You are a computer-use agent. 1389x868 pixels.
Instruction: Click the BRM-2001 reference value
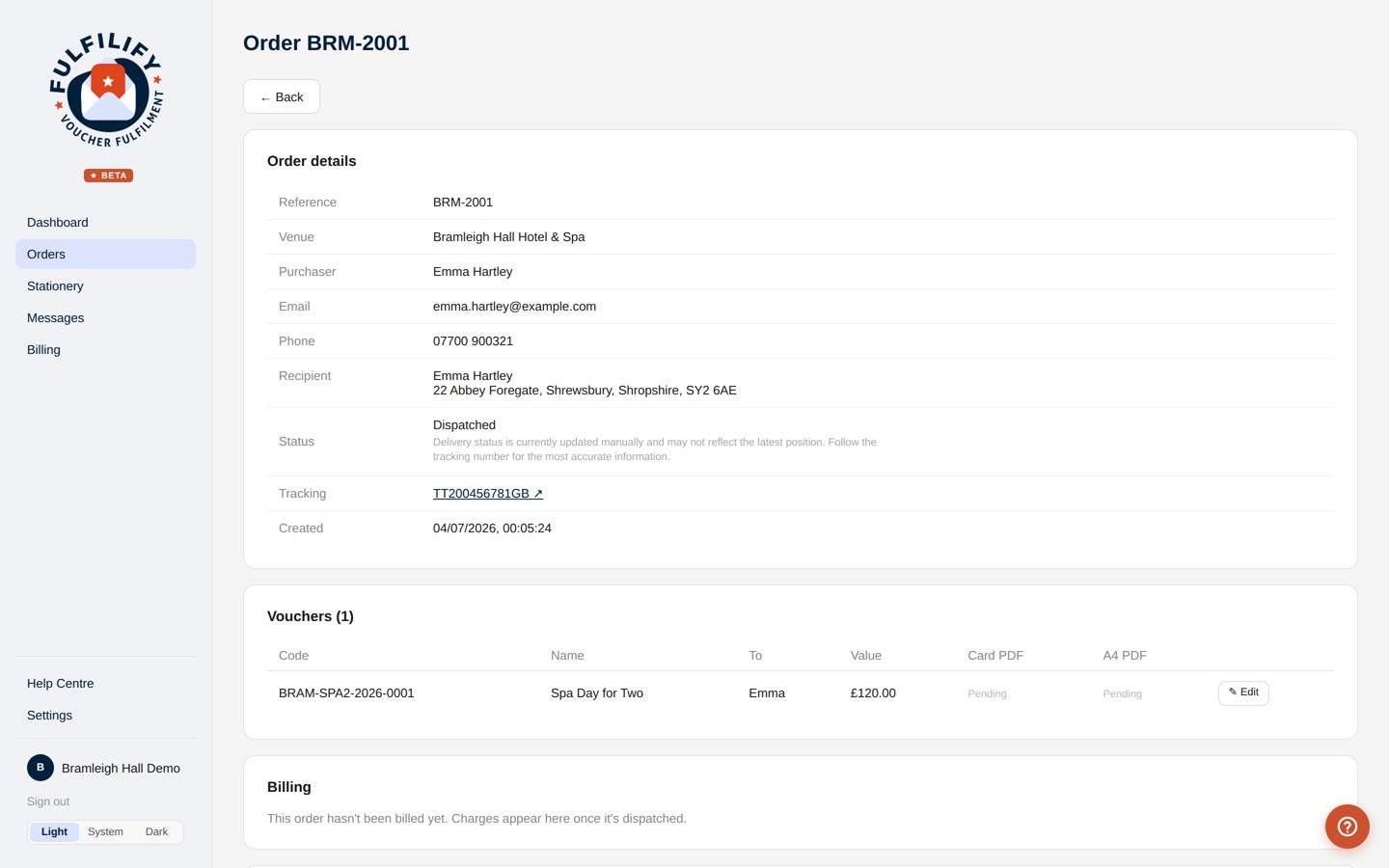[x=463, y=203]
